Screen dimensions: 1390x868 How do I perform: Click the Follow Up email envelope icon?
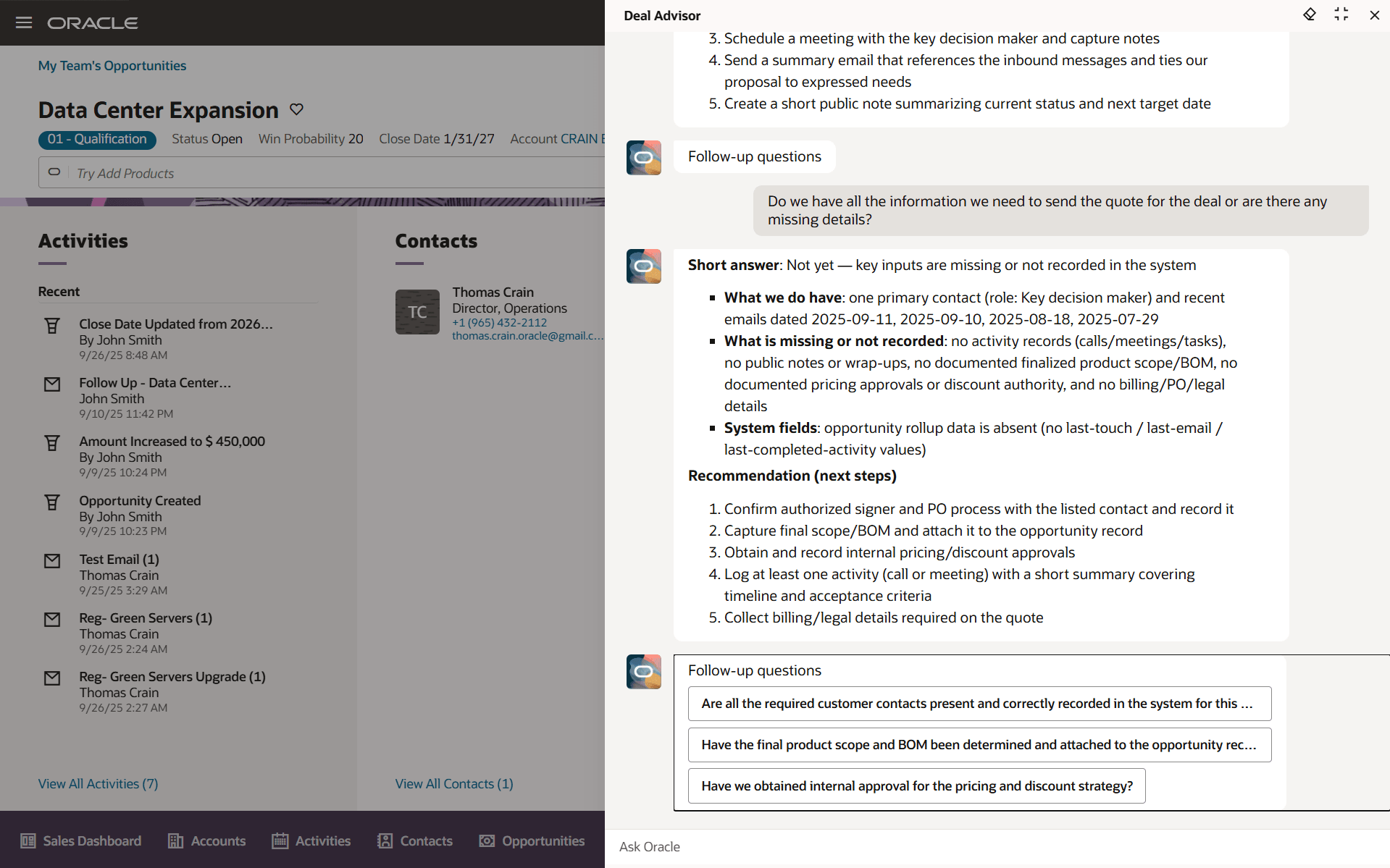pos(52,384)
